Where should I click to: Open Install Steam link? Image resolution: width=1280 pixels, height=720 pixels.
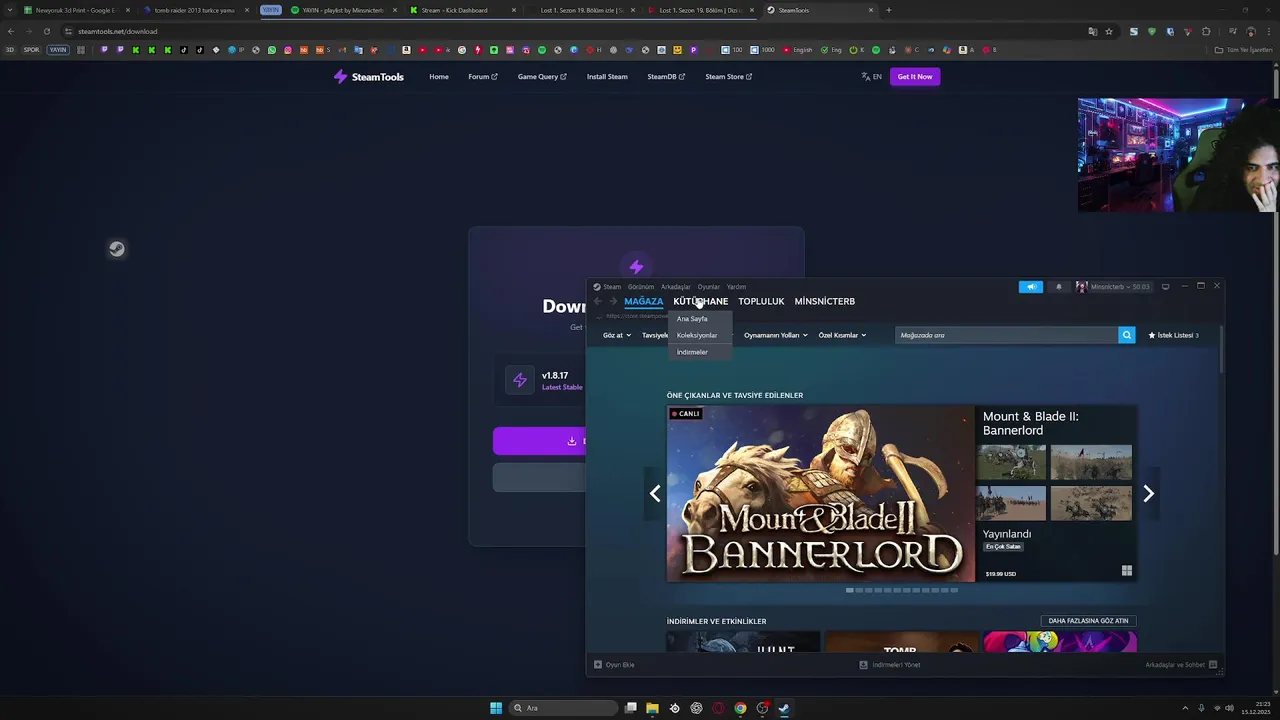pyautogui.click(x=607, y=77)
